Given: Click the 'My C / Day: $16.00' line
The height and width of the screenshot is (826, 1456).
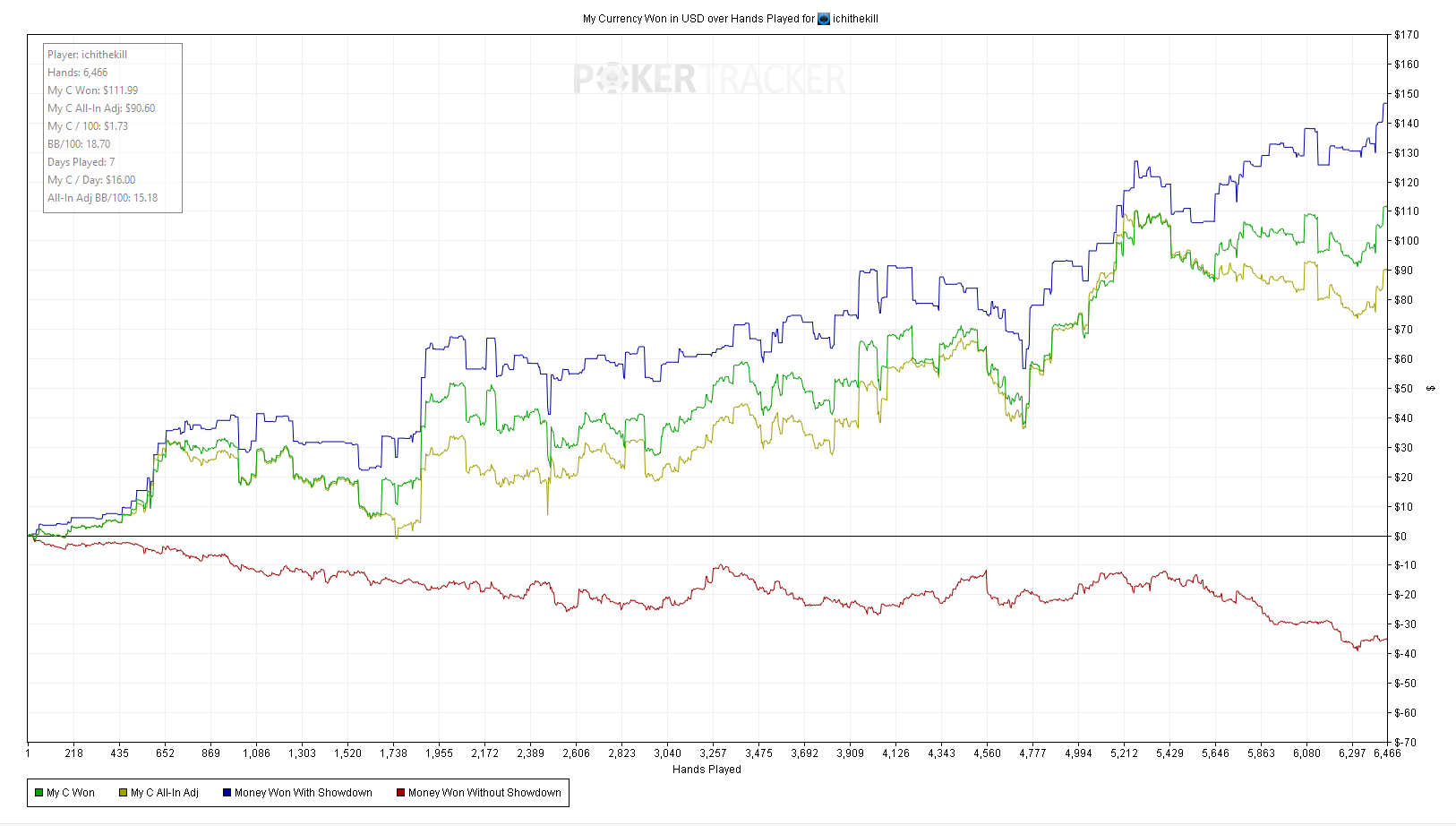Looking at the screenshot, I should pyautogui.click(x=91, y=180).
